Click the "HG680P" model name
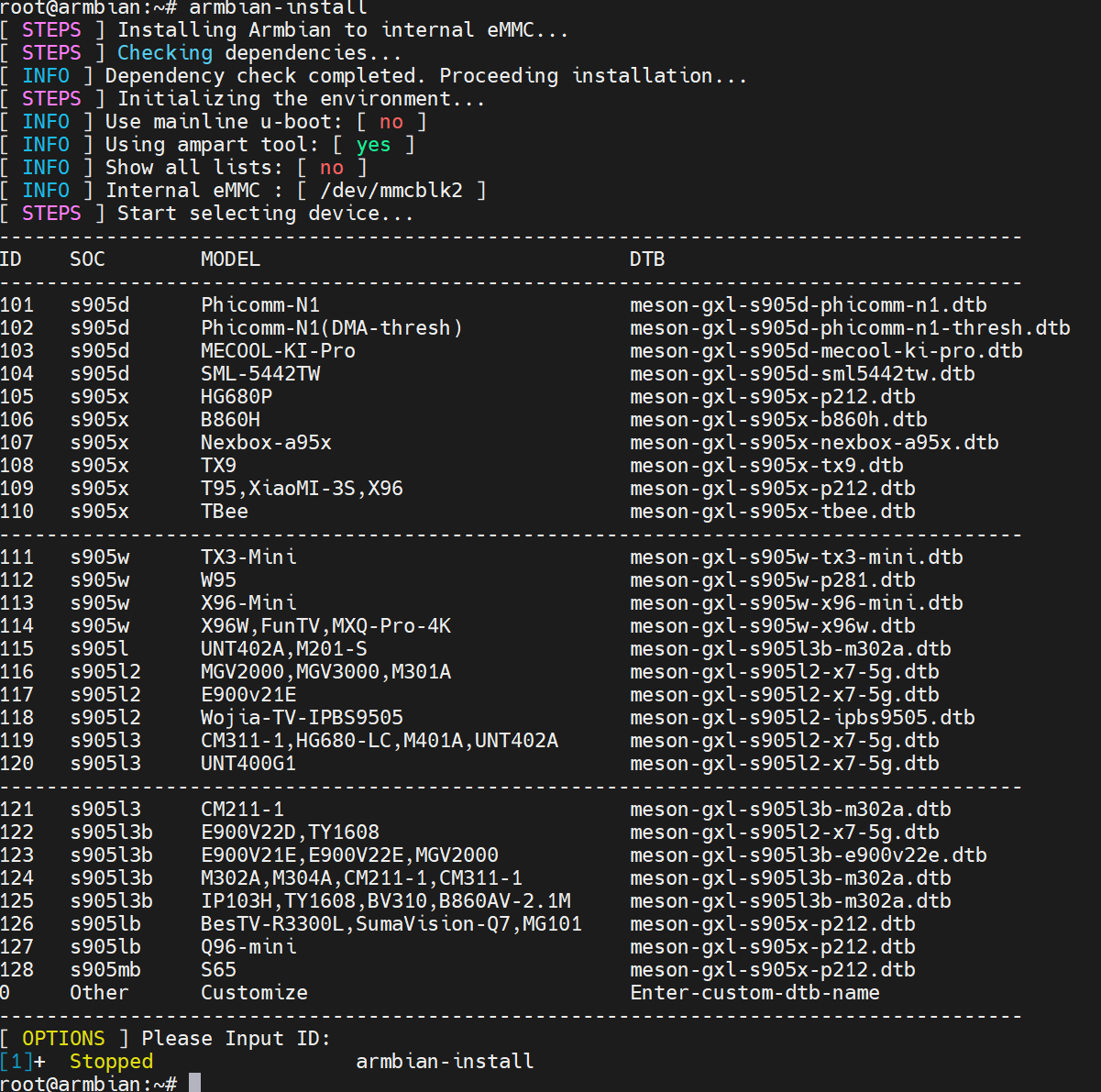The width and height of the screenshot is (1101, 1092). click(237, 397)
